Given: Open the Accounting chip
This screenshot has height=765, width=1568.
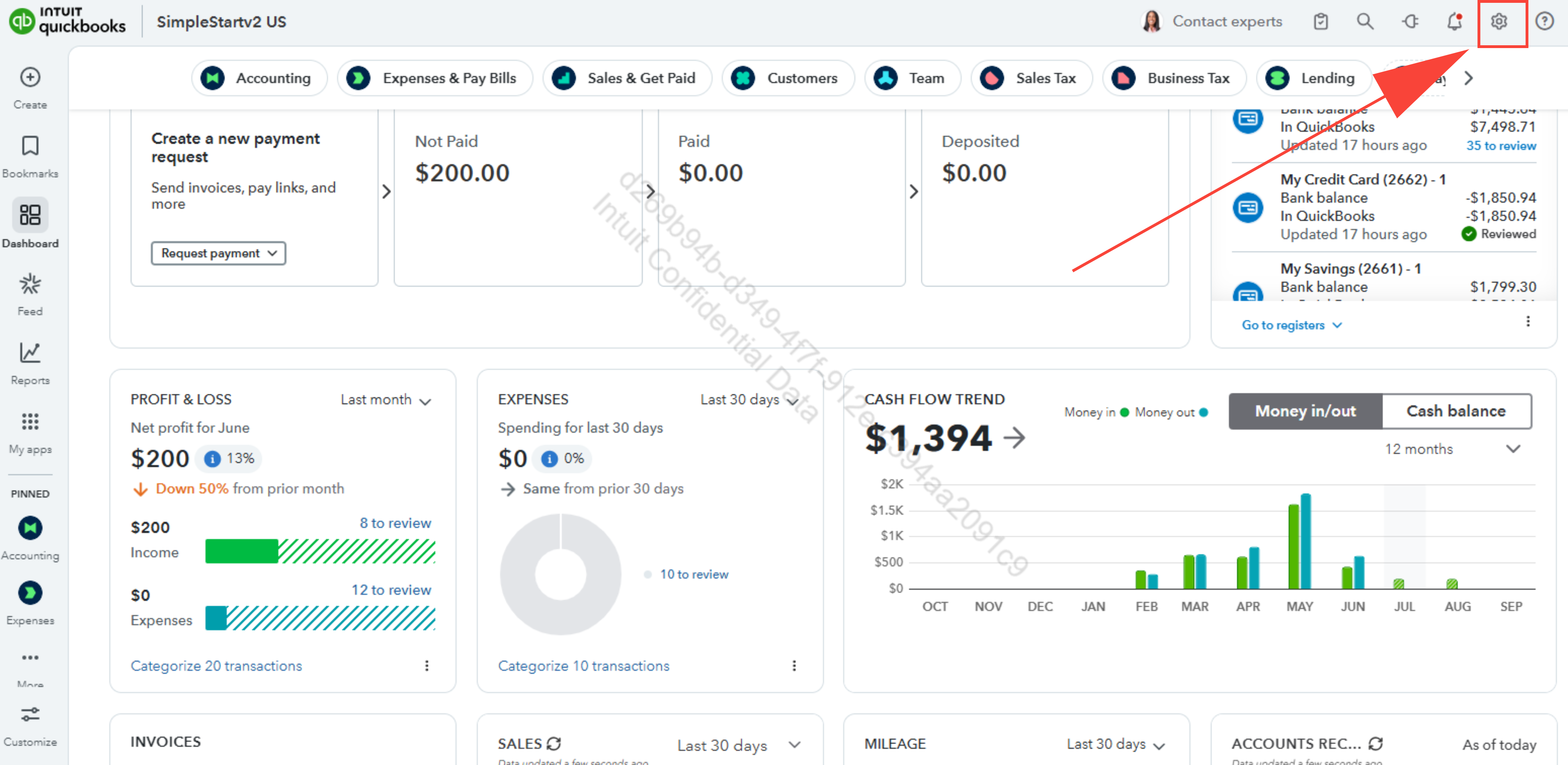Looking at the screenshot, I should (x=260, y=78).
